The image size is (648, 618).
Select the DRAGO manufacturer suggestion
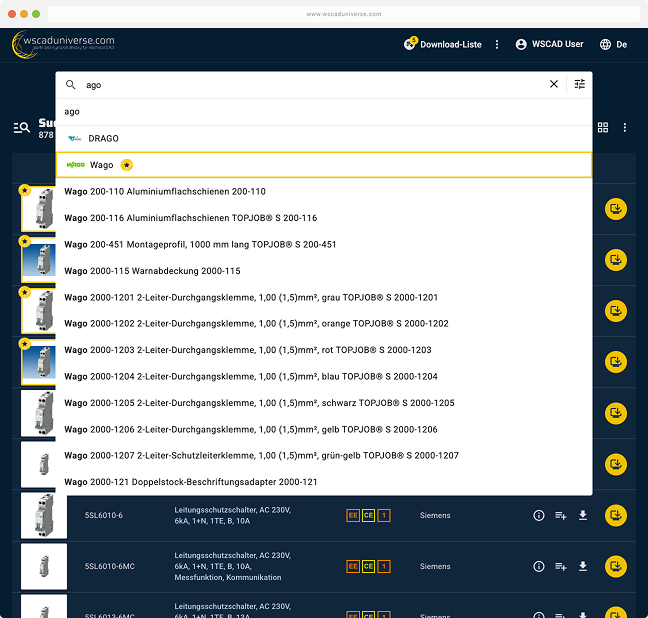point(103,138)
